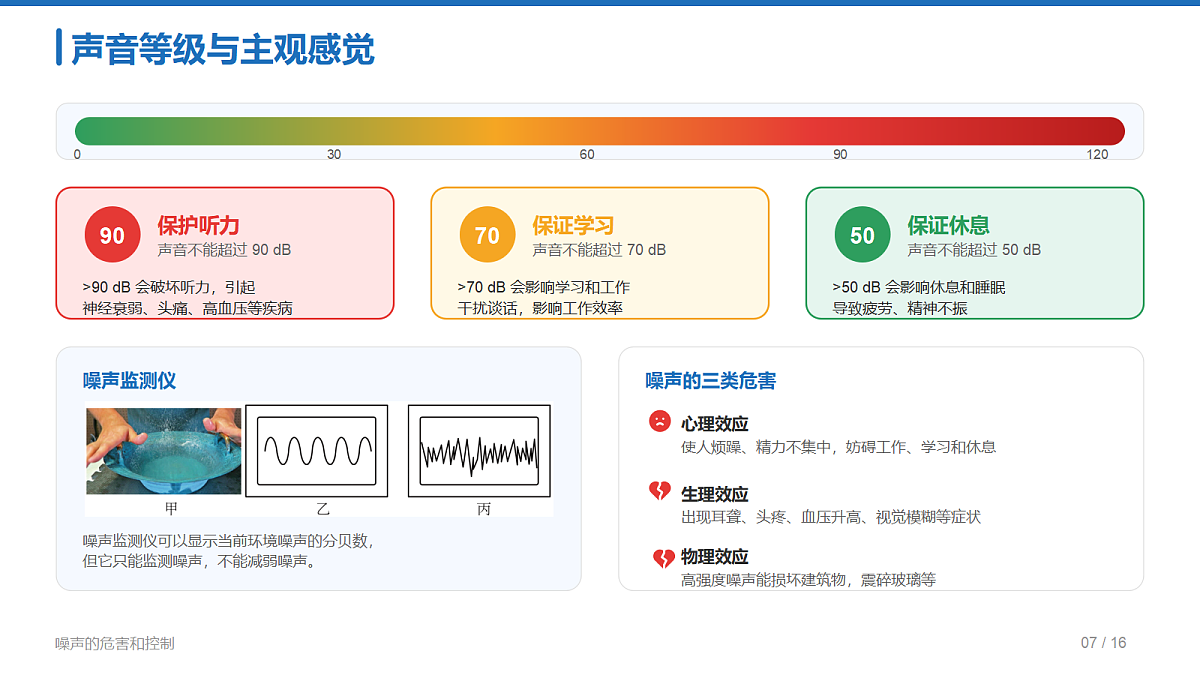The image size is (1200, 675).
Task: Select the 甲 bowl photo thumbnail
Action: [163, 451]
